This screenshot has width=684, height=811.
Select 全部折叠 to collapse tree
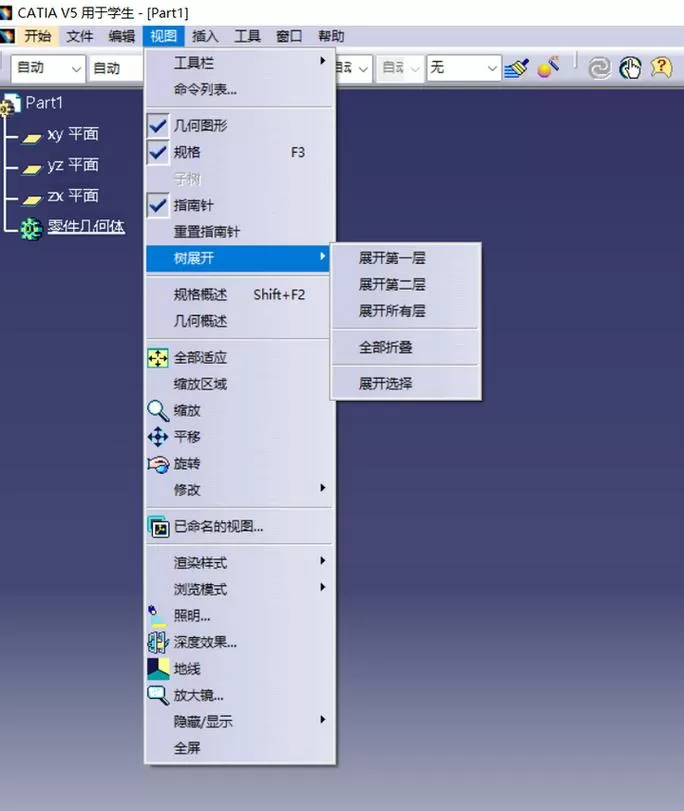pos(406,347)
